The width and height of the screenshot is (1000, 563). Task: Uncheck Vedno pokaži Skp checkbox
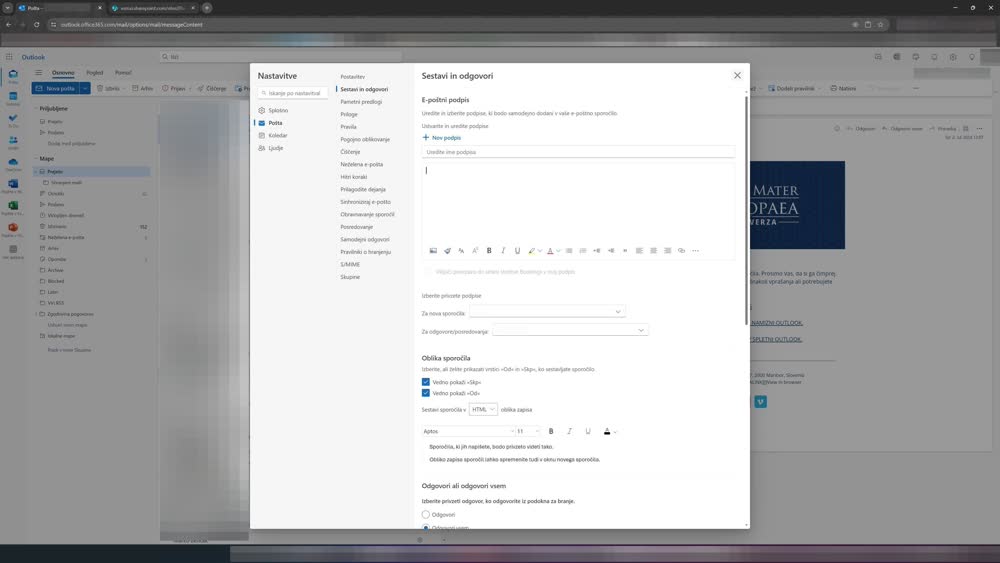425,382
